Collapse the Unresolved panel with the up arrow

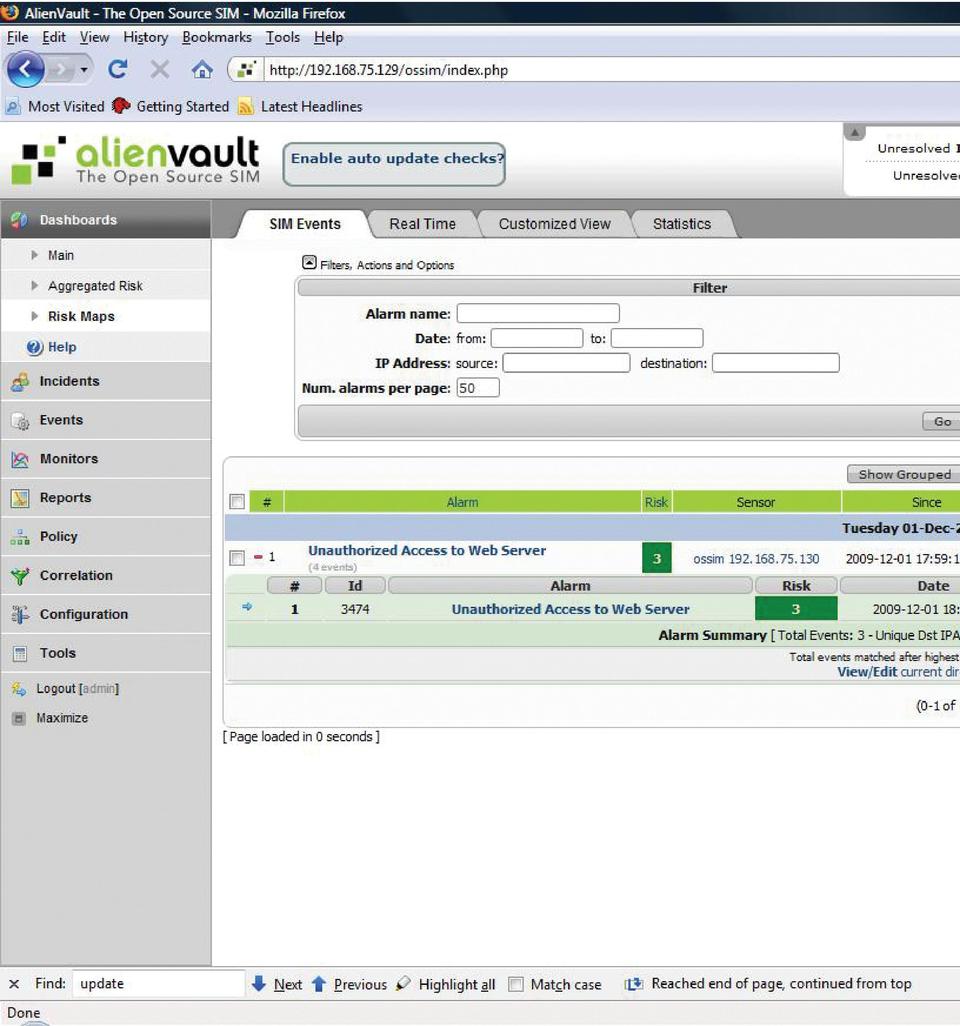pyautogui.click(x=855, y=132)
